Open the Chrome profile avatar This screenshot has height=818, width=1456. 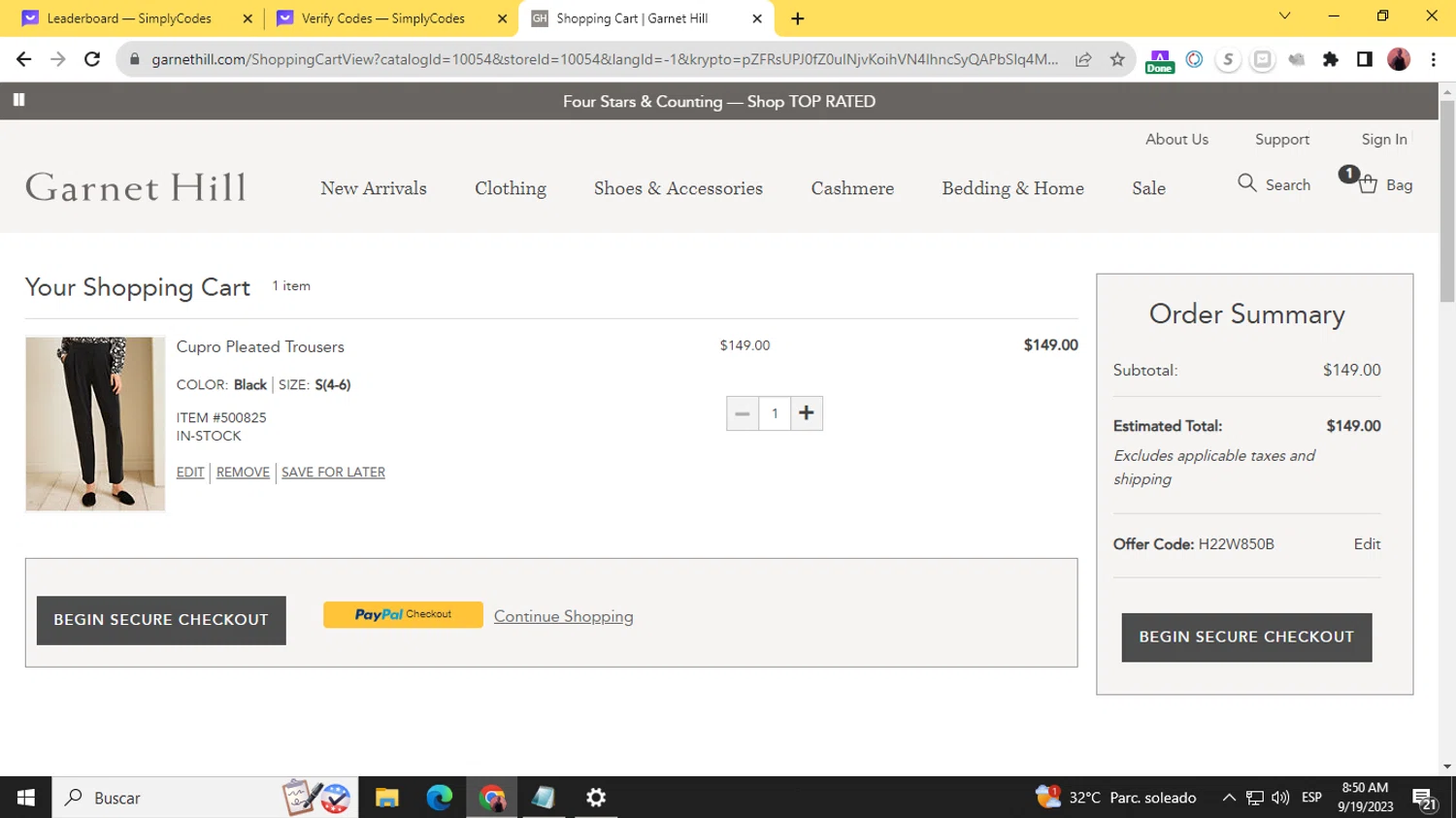pos(1399,59)
